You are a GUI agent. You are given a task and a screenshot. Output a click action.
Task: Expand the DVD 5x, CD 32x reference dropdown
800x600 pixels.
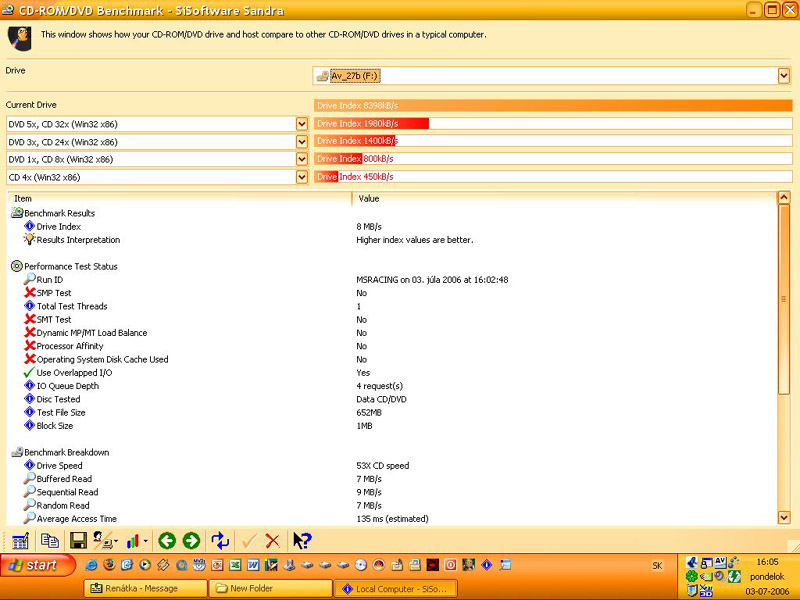tap(302, 124)
